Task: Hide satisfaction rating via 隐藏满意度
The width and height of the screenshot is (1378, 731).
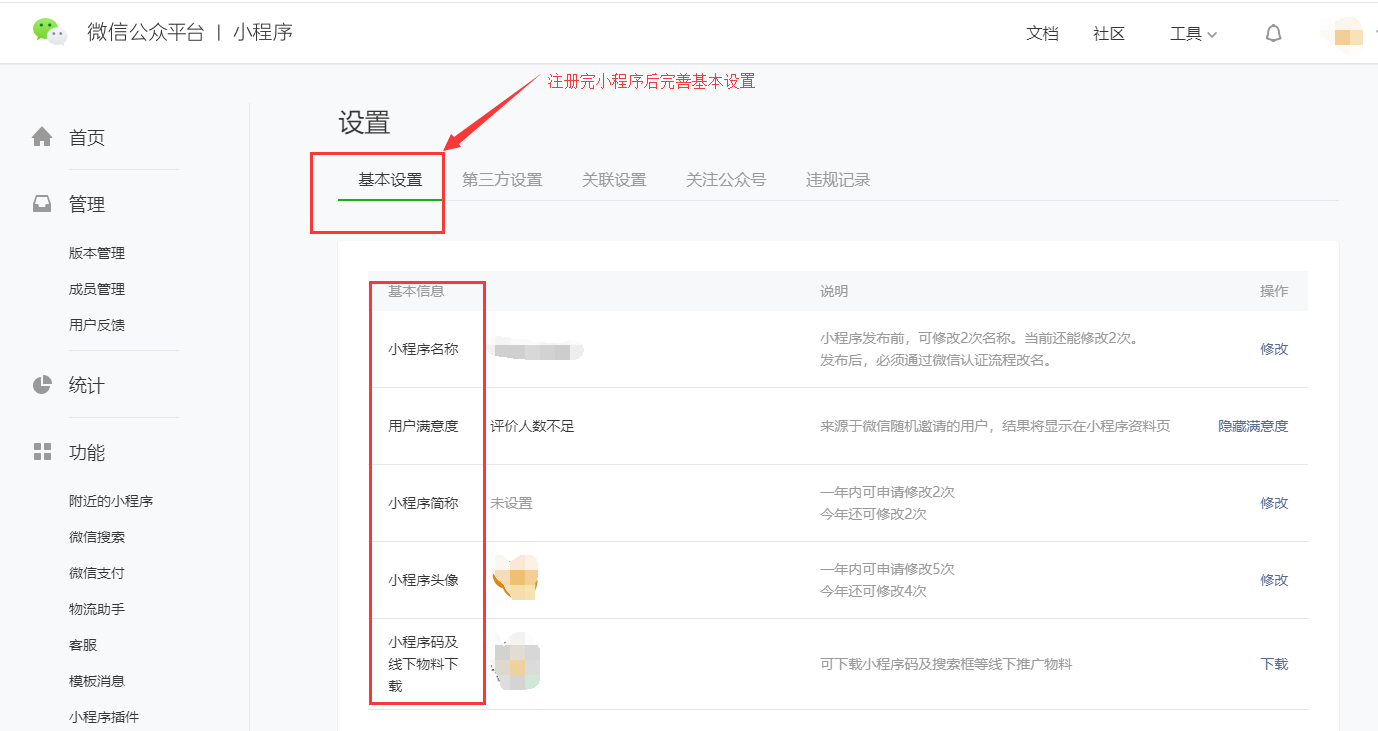Action: click(x=1252, y=426)
